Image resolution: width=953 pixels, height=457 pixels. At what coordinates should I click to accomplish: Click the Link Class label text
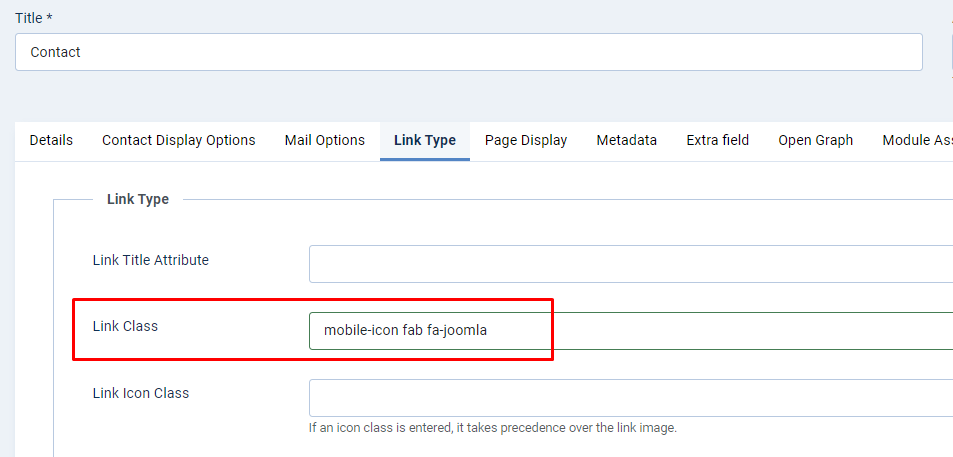point(125,326)
